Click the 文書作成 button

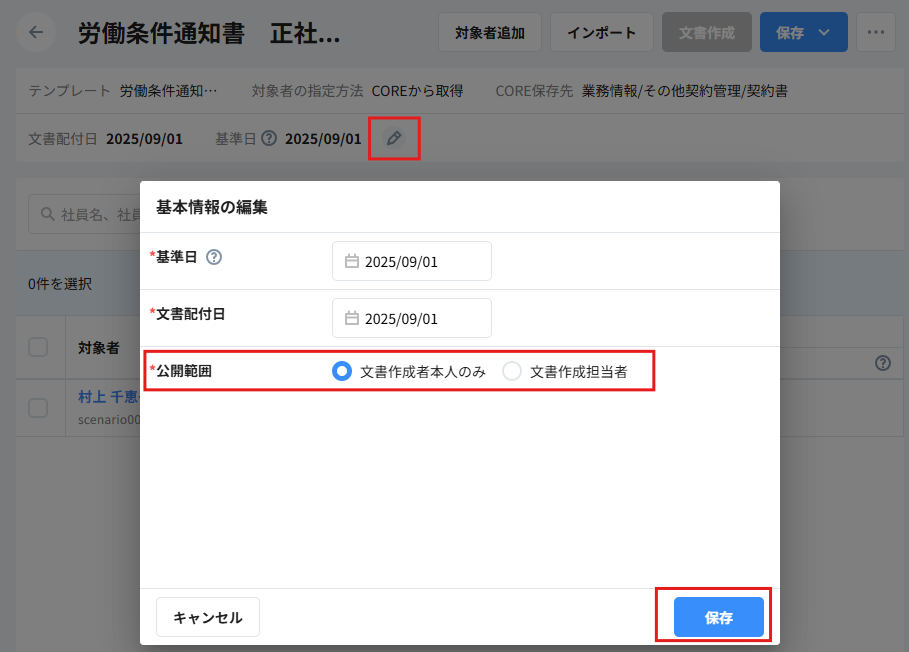coord(706,32)
